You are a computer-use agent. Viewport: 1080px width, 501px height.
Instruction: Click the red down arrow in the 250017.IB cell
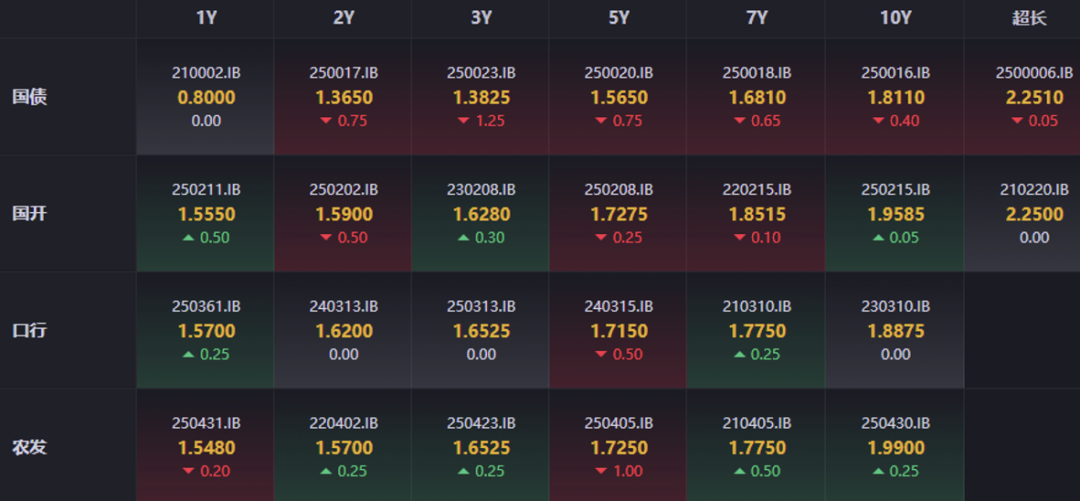325,121
